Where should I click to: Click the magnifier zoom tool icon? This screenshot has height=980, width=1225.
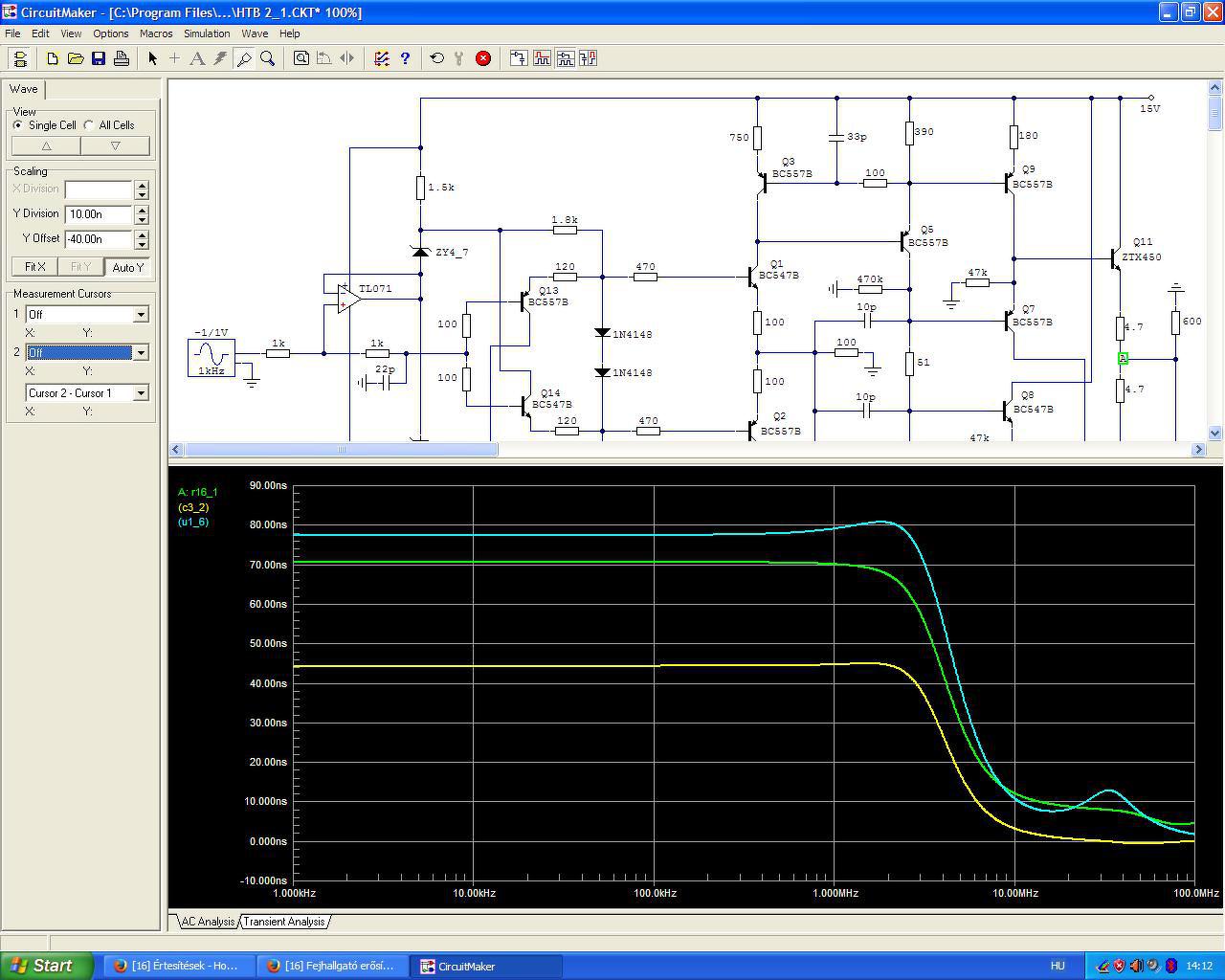(268, 58)
